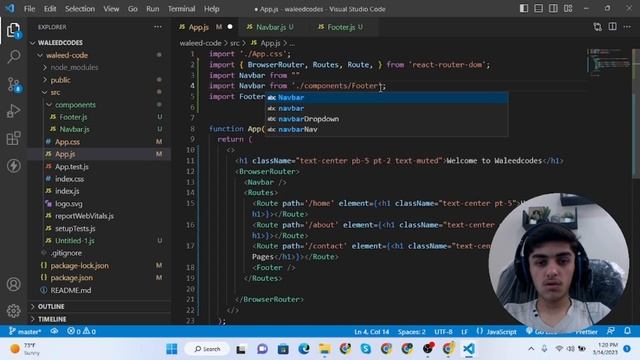Click src in the breadcrumb path

pyautogui.click(x=234, y=43)
